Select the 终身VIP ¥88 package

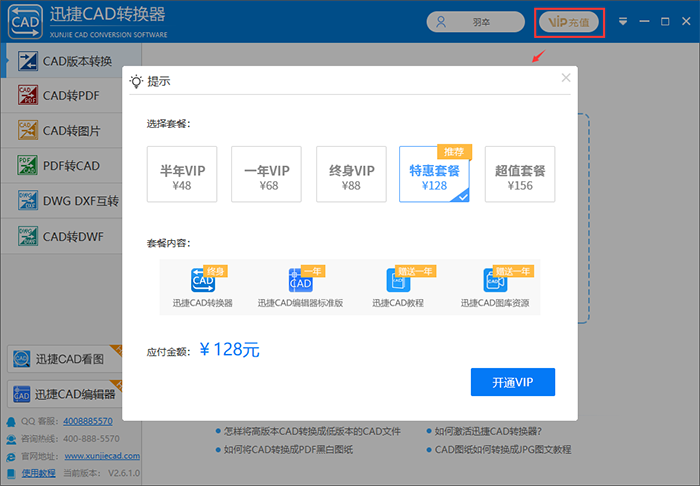point(351,174)
